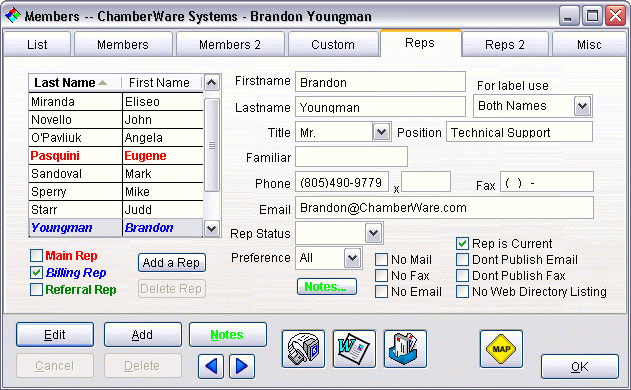The height and width of the screenshot is (390, 631).
Task: Check Dont Publish Email option
Action: [462, 260]
